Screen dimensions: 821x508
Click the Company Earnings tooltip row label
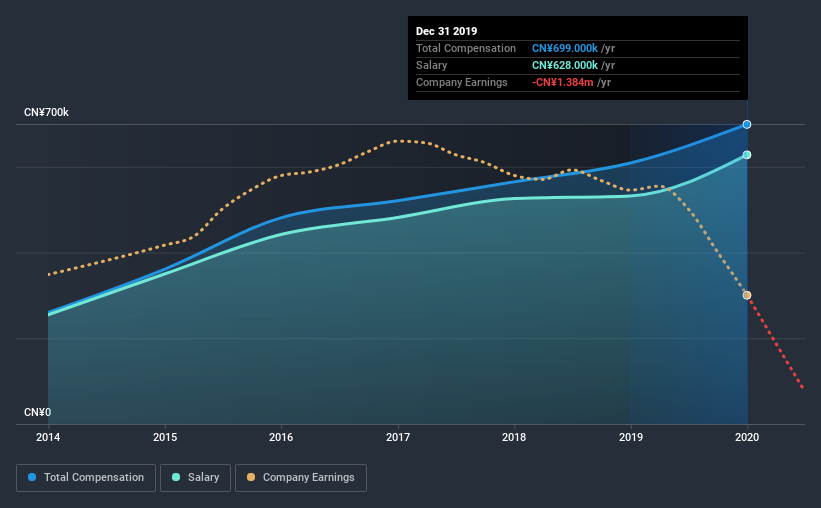click(462, 82)
